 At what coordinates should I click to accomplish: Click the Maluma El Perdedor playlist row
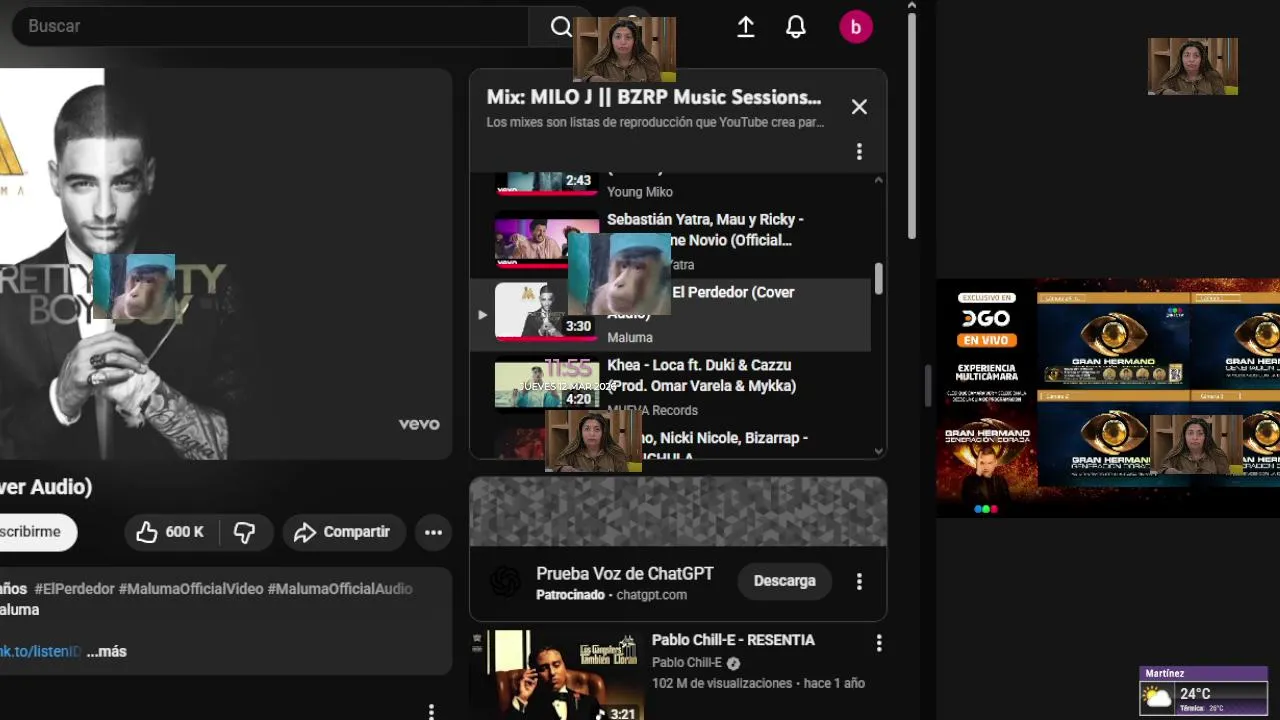[670, 315]
